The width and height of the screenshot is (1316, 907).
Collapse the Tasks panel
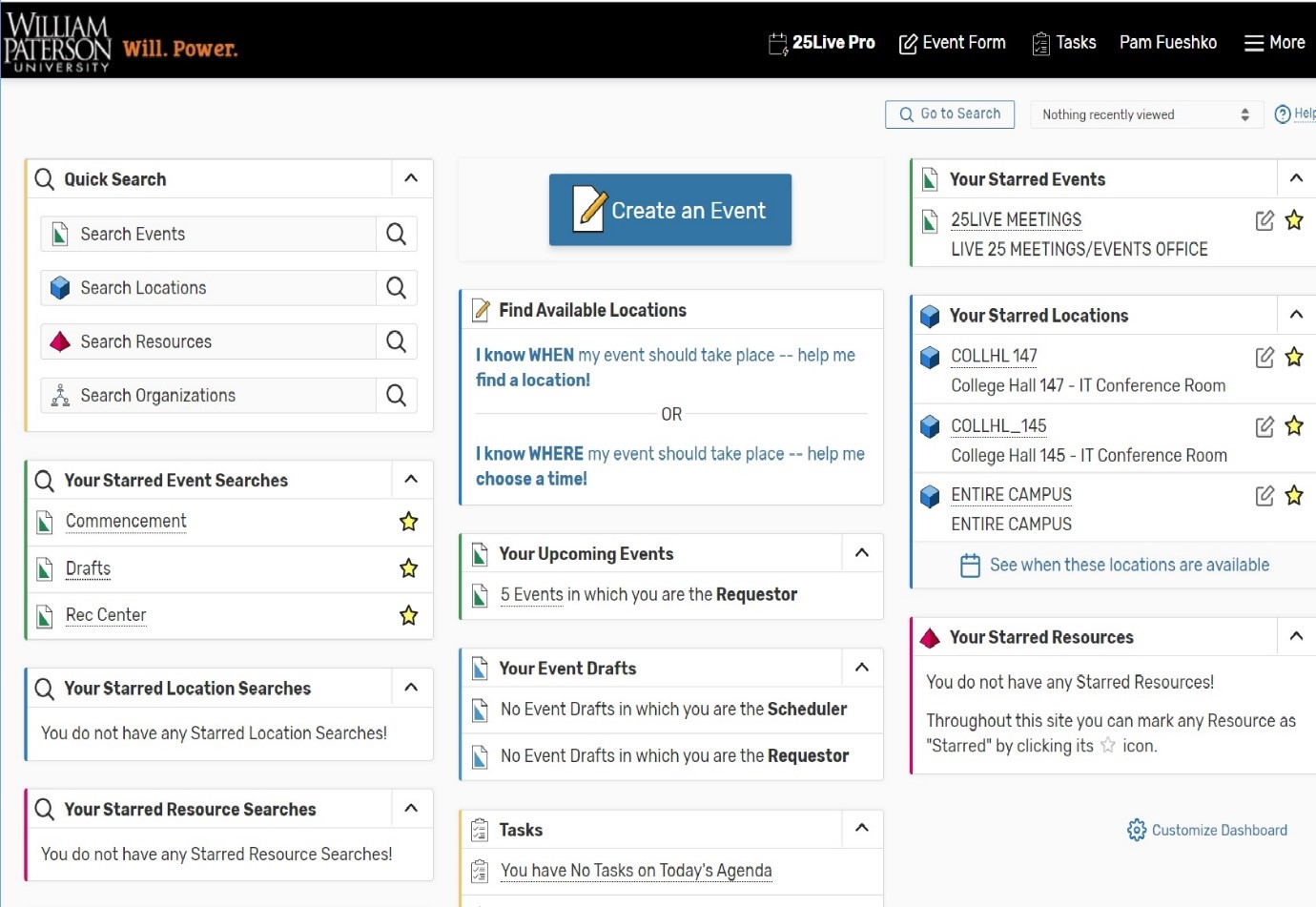862,829
